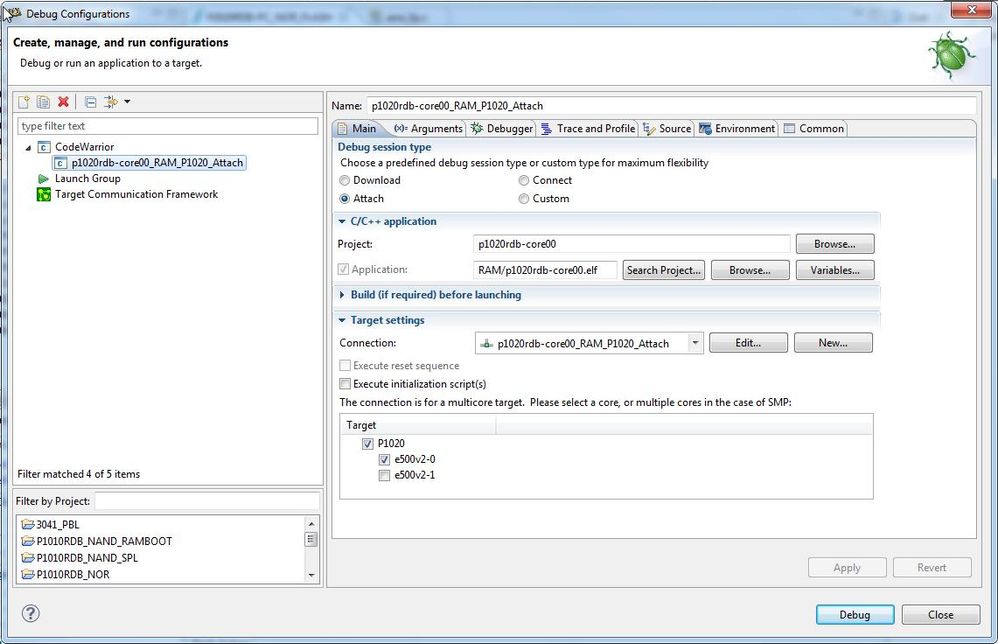
Task: Click the help question mark icon
Action: point(31,613)
